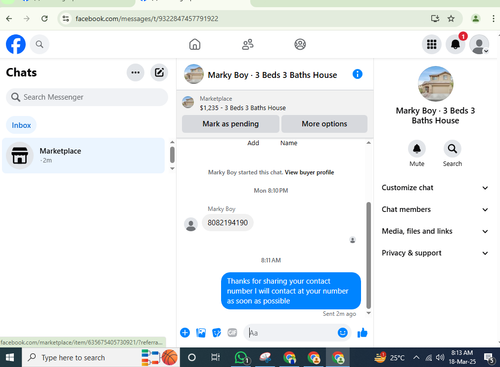Open Windows notification center icon
The image size is (500, 367).
click(x=489, y=358)
